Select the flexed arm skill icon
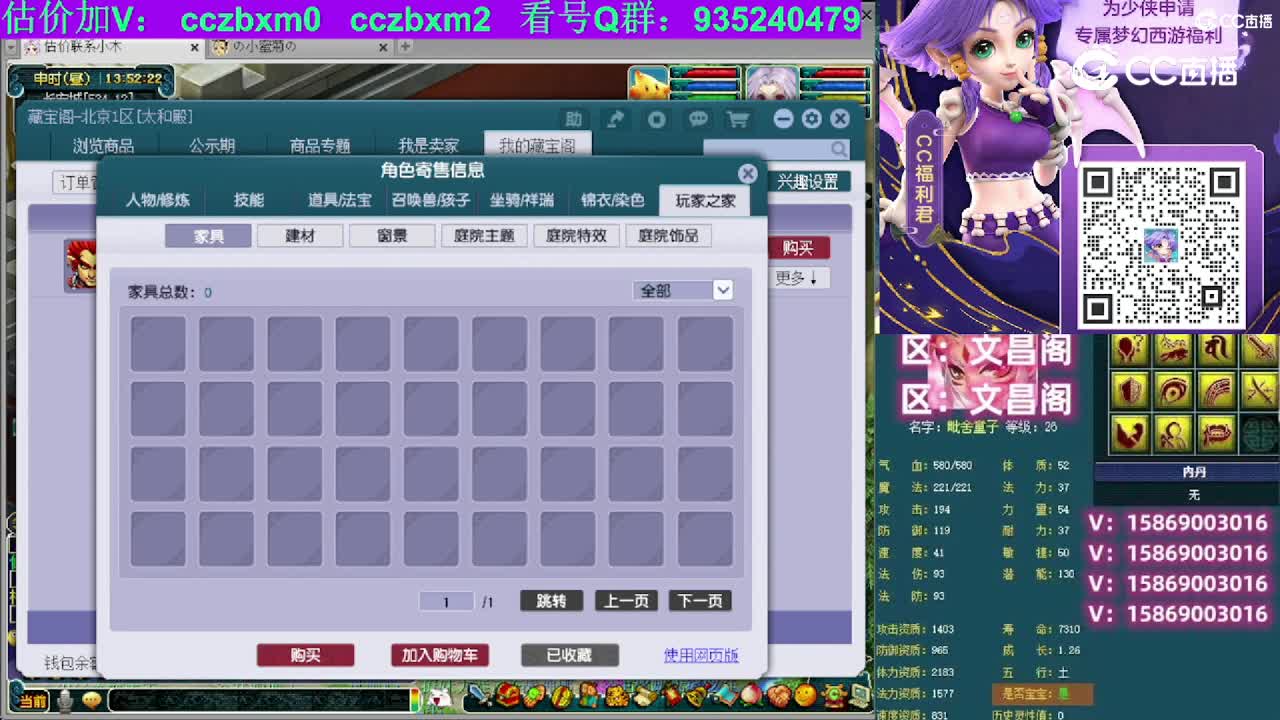Image resolution: width=1280 pixels, height=720 pixels. (1131, 434)
